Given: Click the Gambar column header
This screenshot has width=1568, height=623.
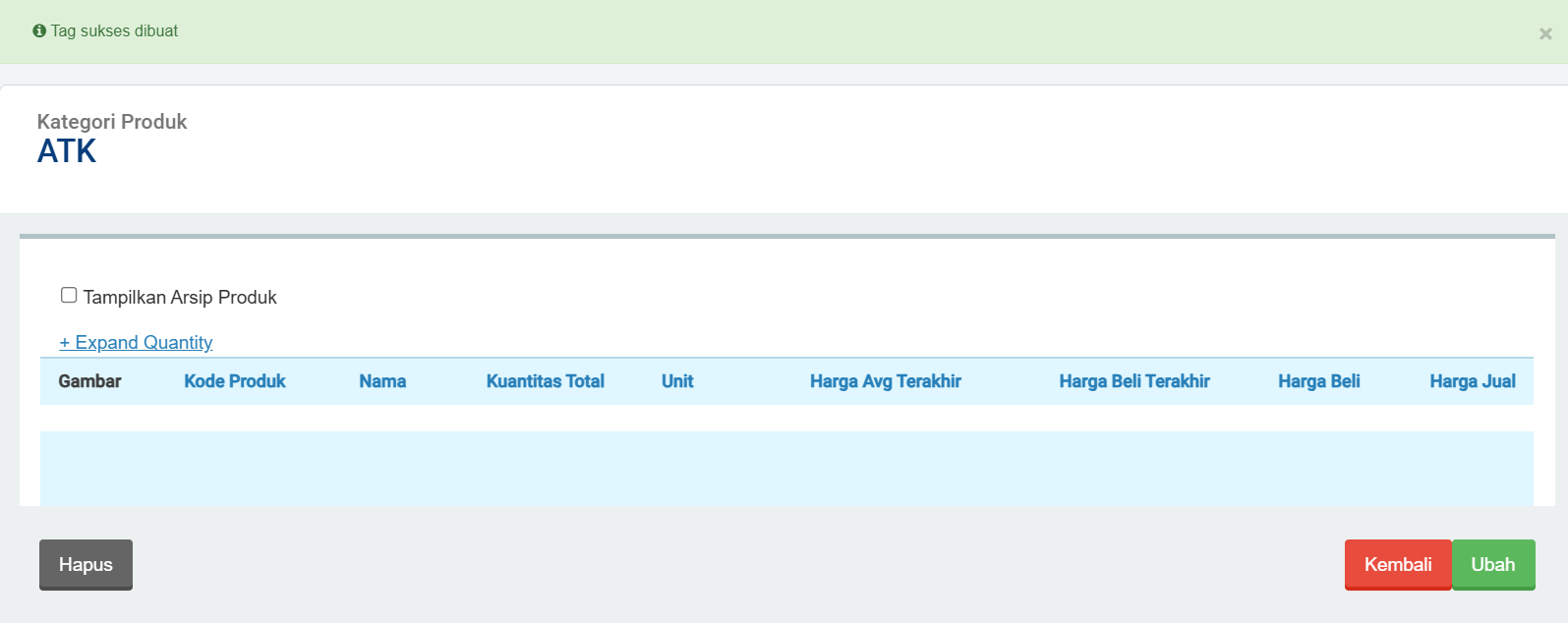Looking at the screenshot, I should 89,381.
